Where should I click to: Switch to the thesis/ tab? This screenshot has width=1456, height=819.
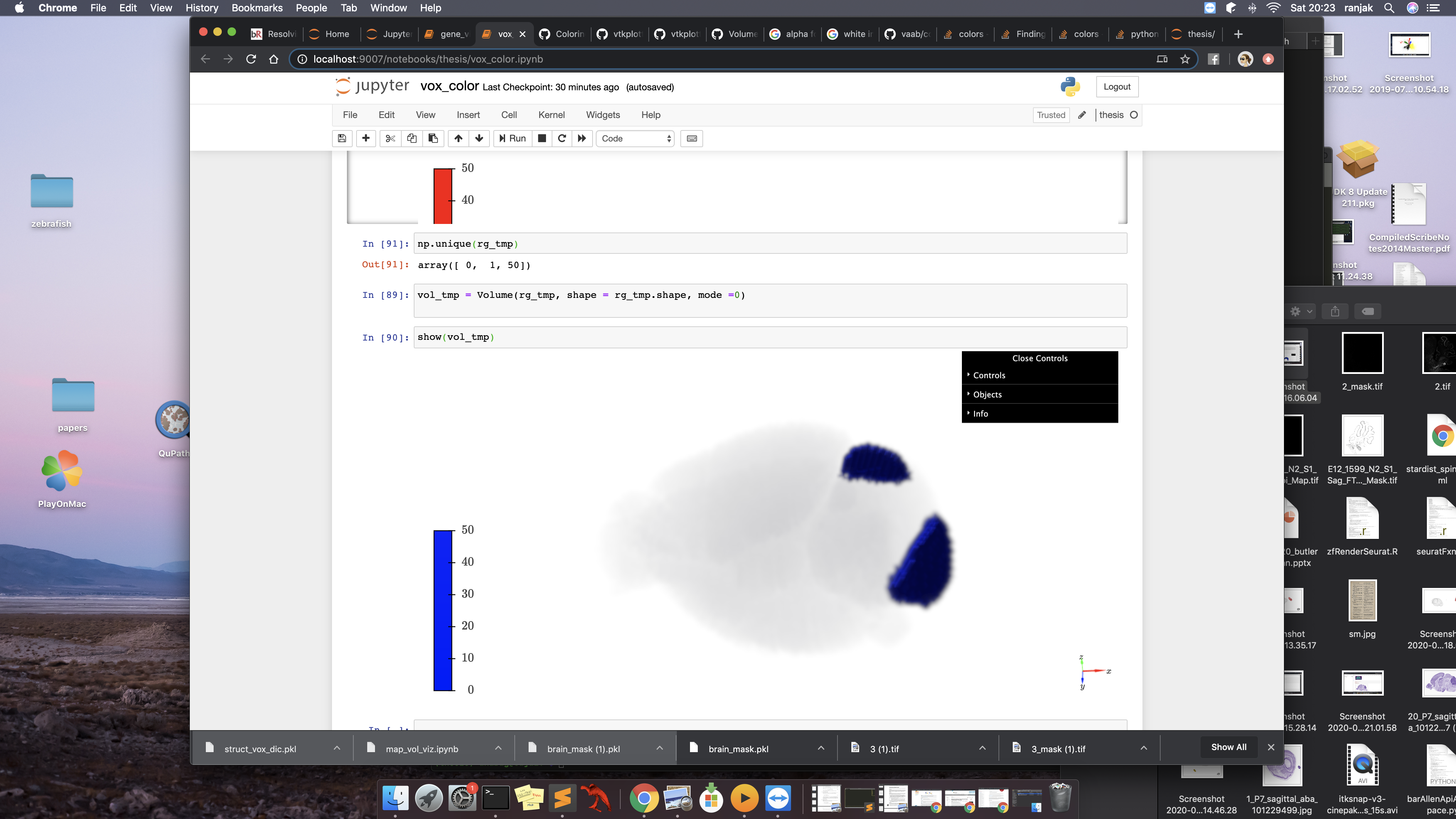point(1194,34)
